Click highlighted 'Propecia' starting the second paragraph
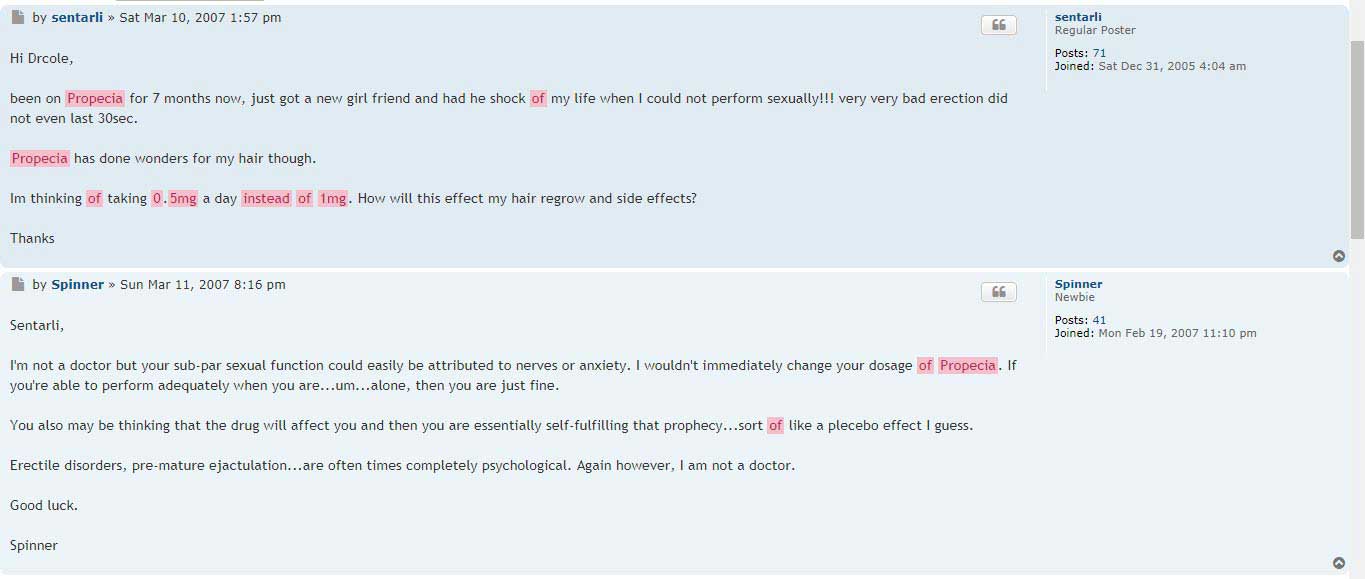Viewport: 1365px width, 579px height. (x=40, y=158)
